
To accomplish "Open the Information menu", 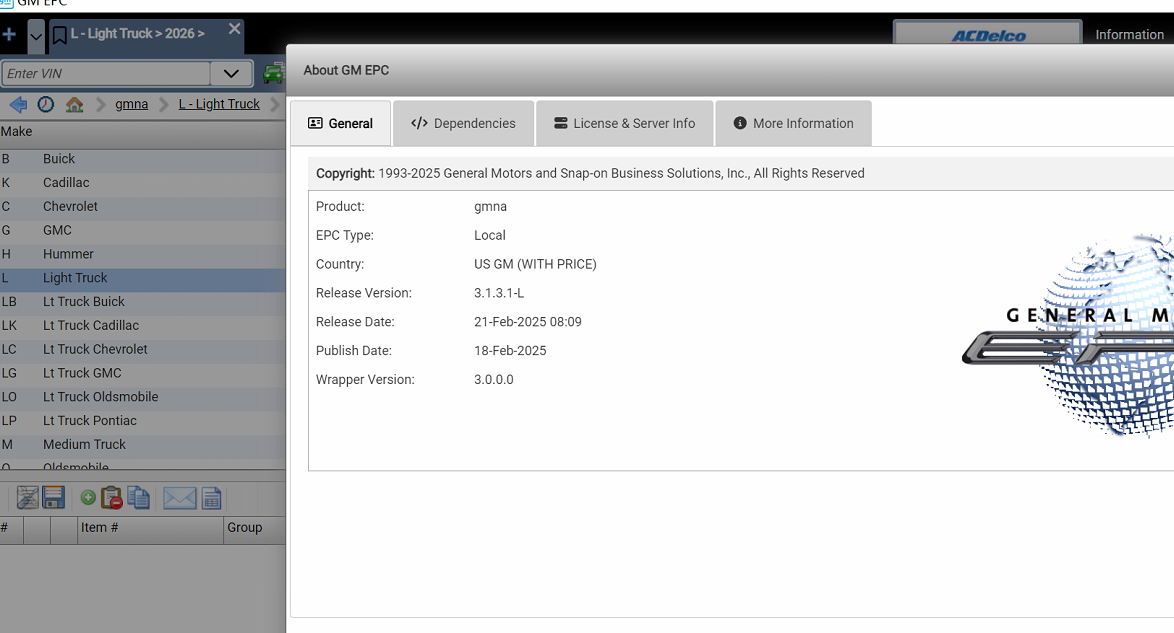I will point(1129,34).
